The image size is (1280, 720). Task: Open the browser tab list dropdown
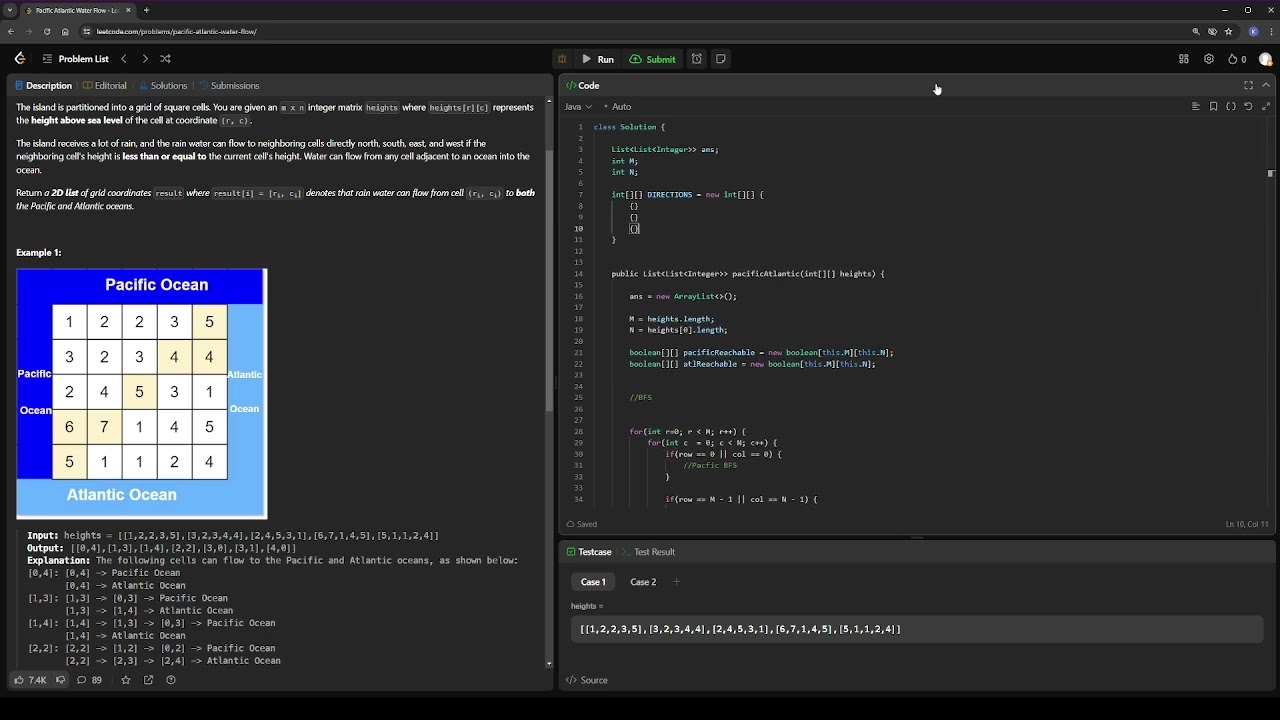click(10, 10)
